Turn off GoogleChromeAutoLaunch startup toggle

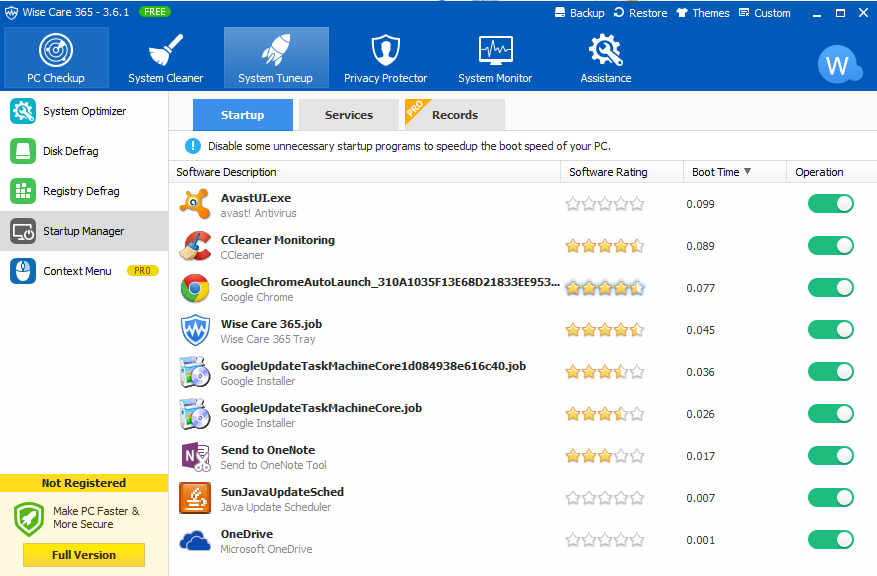(831, 287)
